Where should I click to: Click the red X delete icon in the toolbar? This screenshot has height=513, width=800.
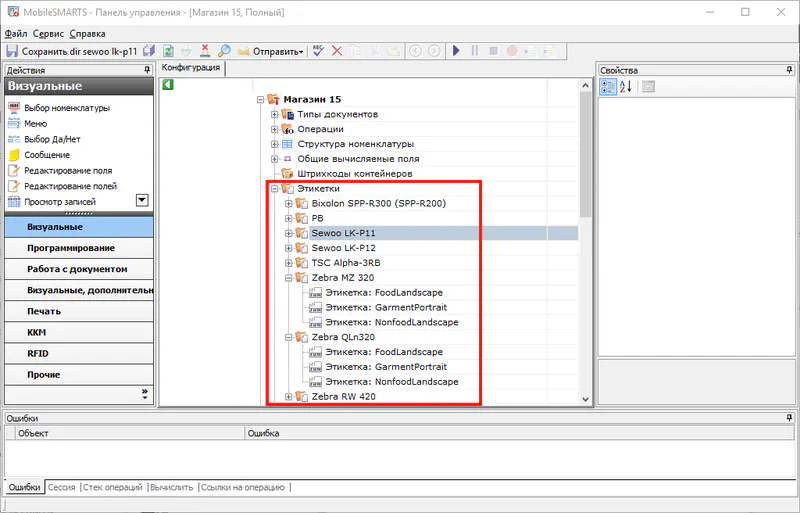tap(205, 51)
